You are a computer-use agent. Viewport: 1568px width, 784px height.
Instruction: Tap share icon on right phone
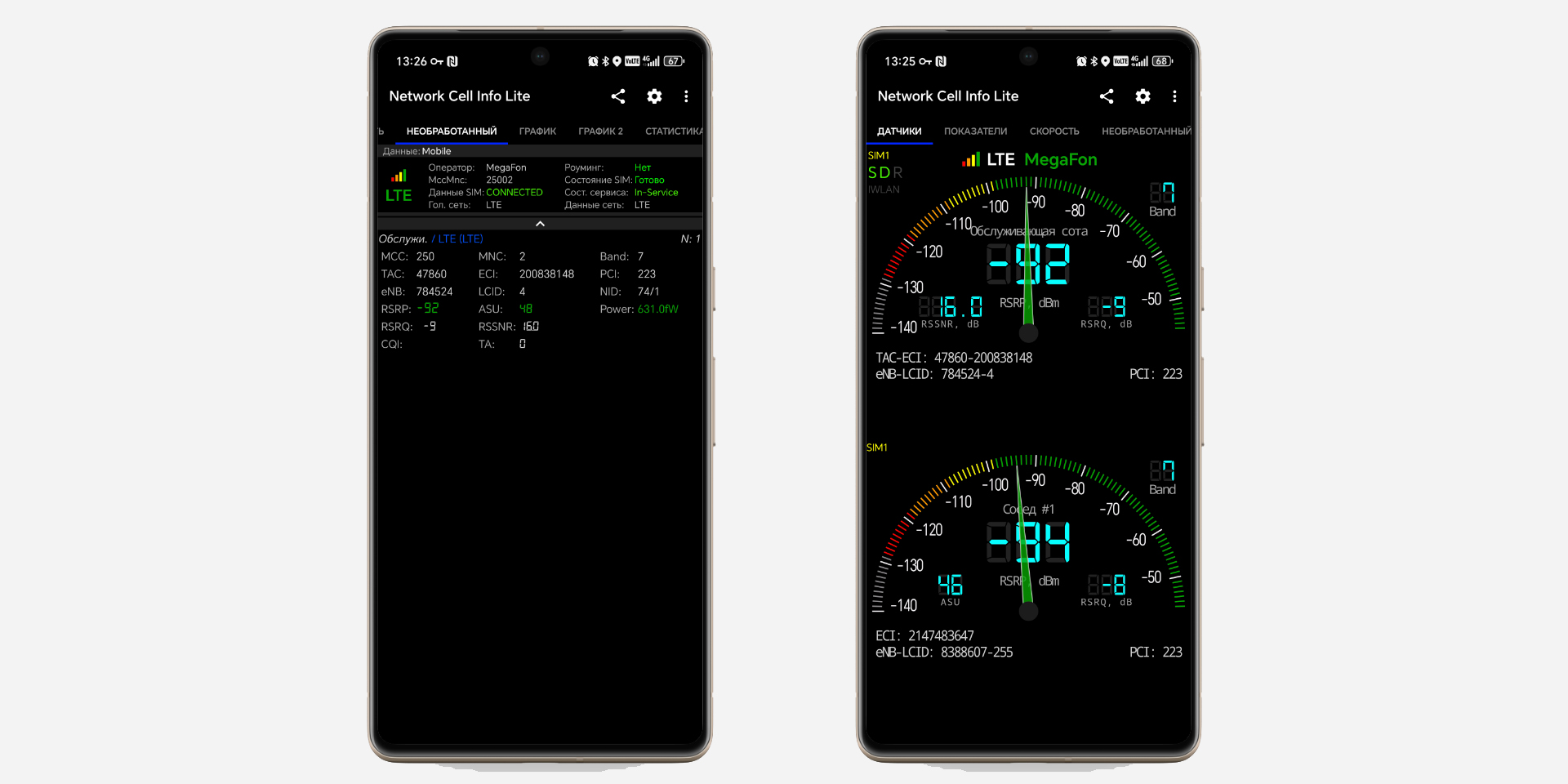1107,96
